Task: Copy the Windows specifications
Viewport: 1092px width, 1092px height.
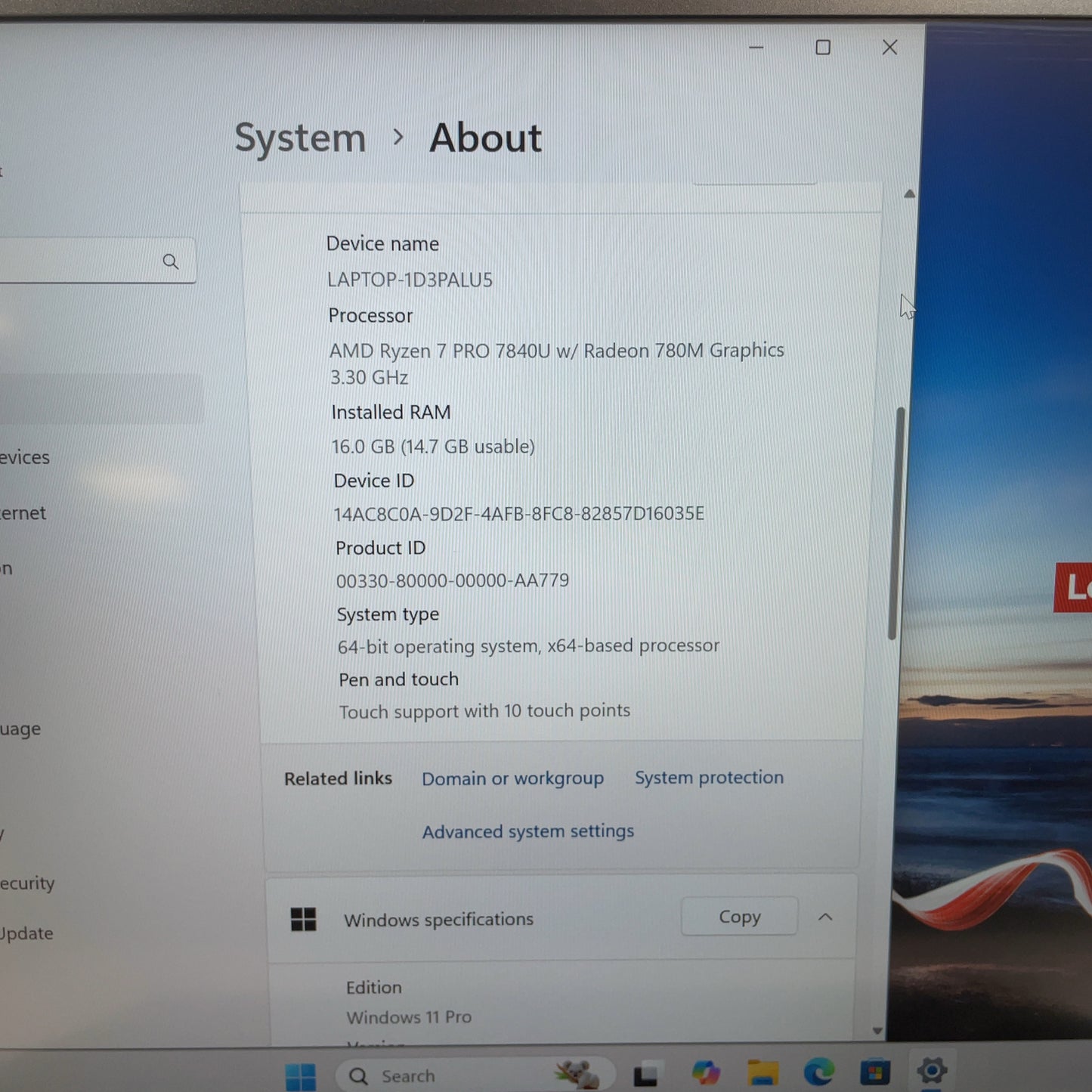Action: (739, 917)
